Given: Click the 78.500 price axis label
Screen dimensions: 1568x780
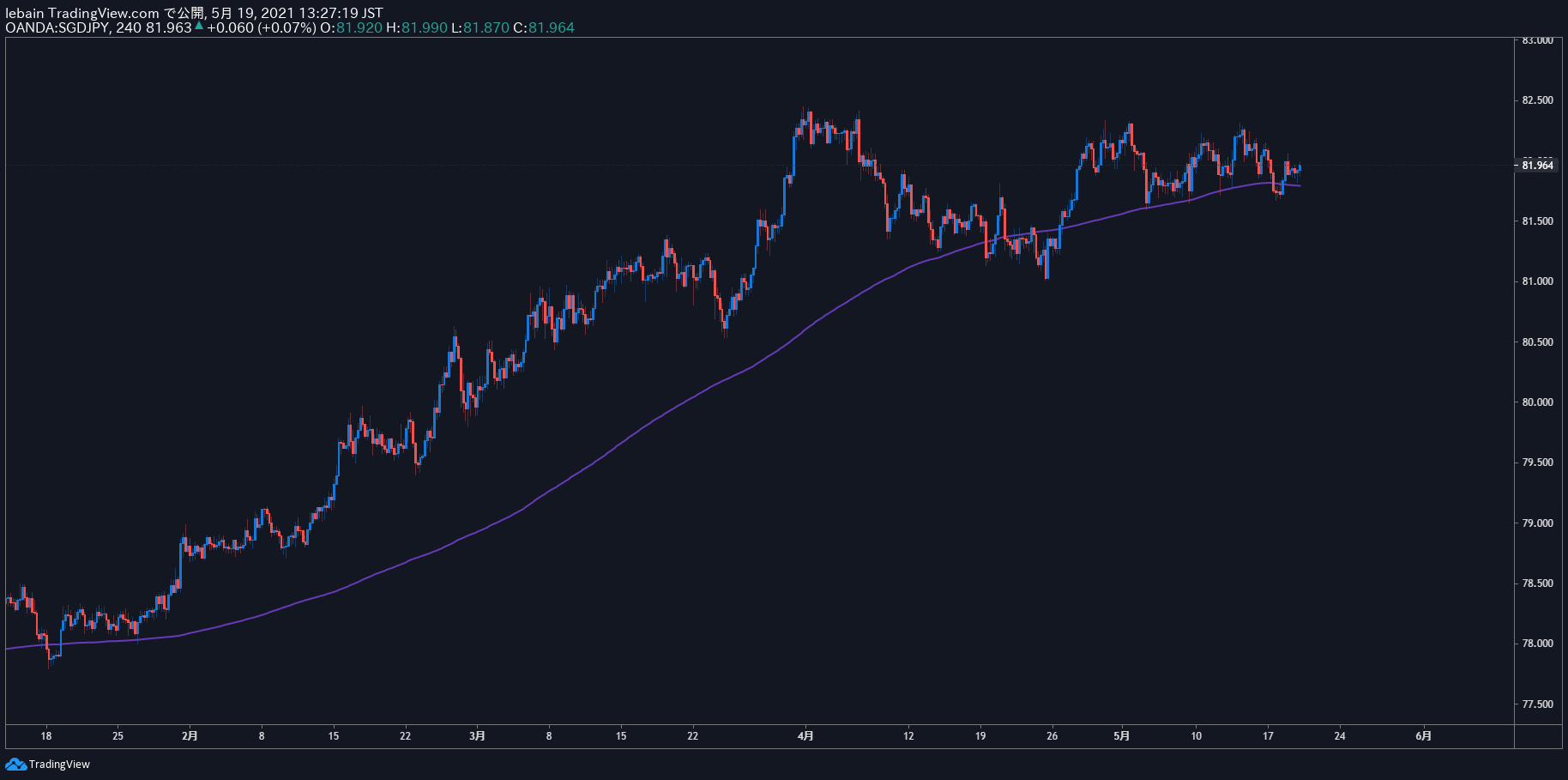Looking at the screenshot, I should 1537,583.
